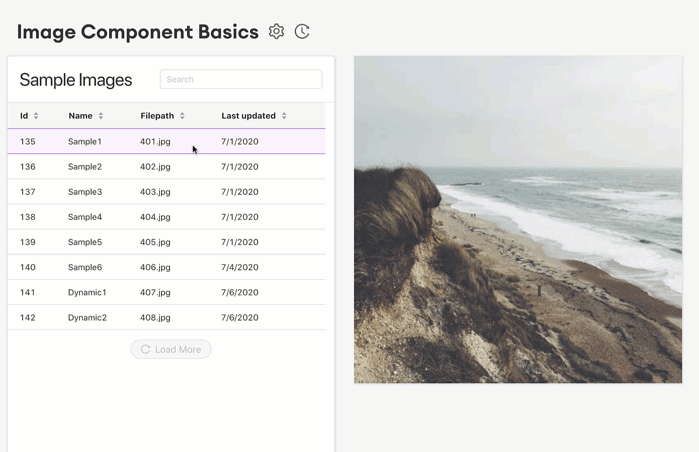Click the Image Component Basics title
This screenshot has height=452, width=699.
(138, 32)
